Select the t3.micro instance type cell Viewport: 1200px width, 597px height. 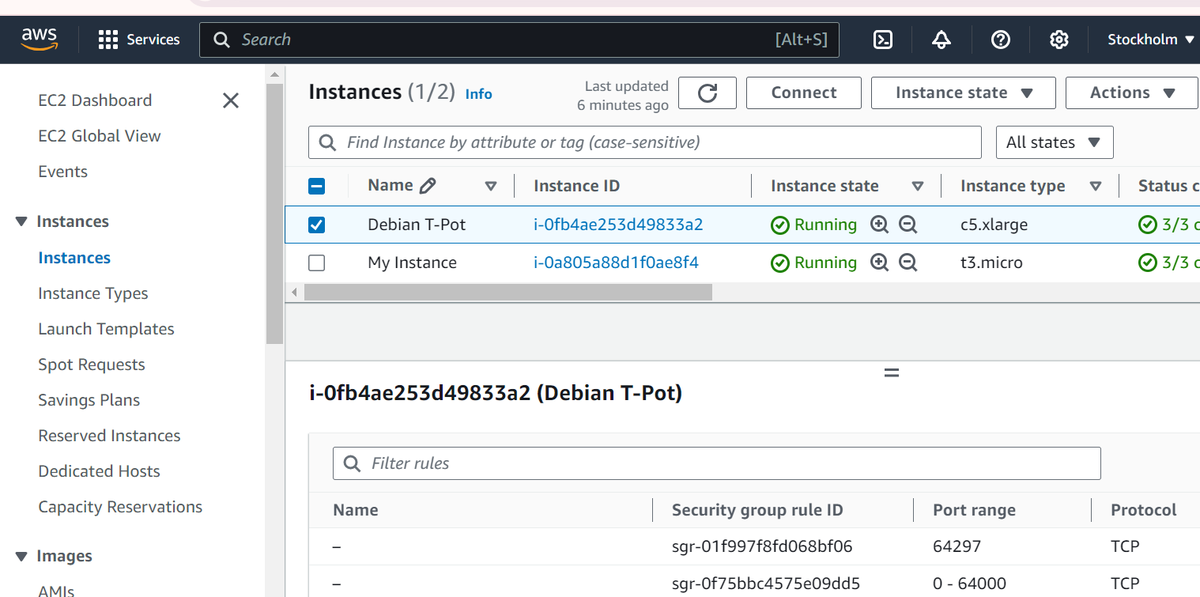coord(991,263)
